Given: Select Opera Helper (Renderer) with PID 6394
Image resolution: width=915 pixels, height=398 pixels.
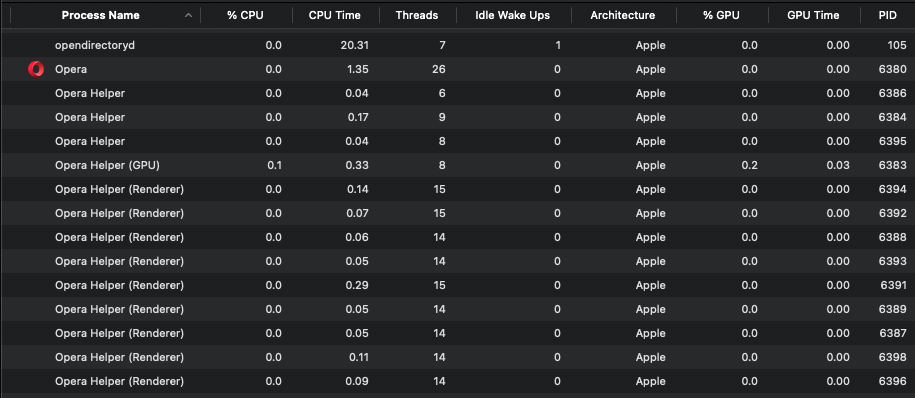Looking at the screenshot, I should coord(458,189).
